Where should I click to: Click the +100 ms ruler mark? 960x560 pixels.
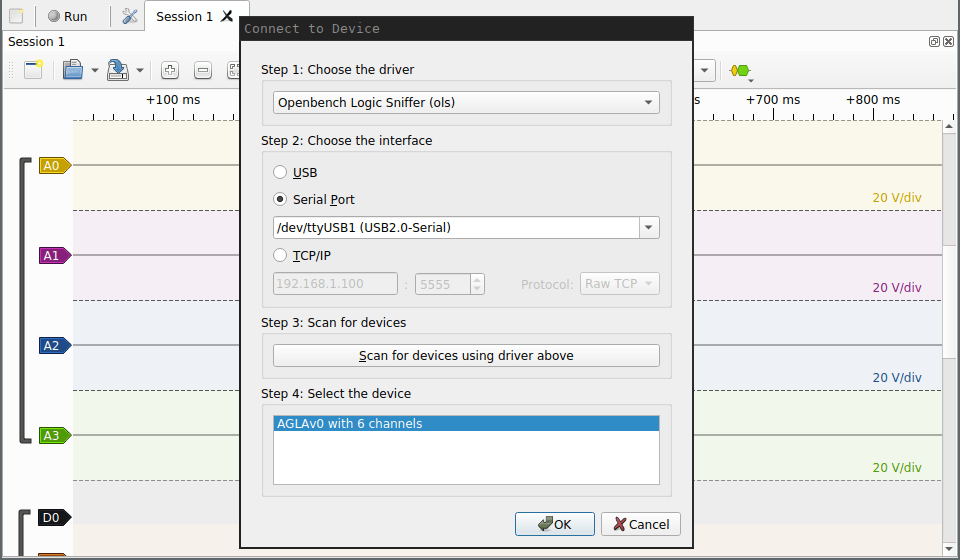pyautogui.click(x=173, y=100)
